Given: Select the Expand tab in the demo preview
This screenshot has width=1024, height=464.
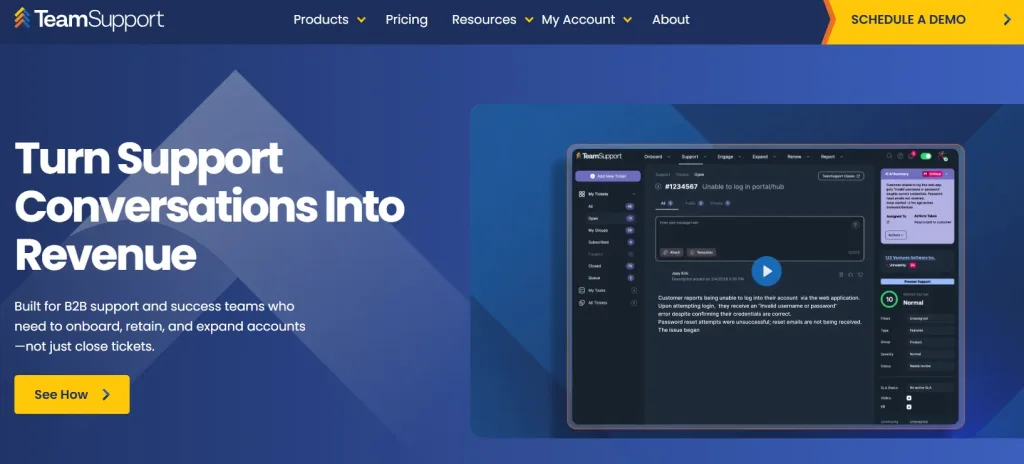Looking at the screenshot, I should pos(762,157).
